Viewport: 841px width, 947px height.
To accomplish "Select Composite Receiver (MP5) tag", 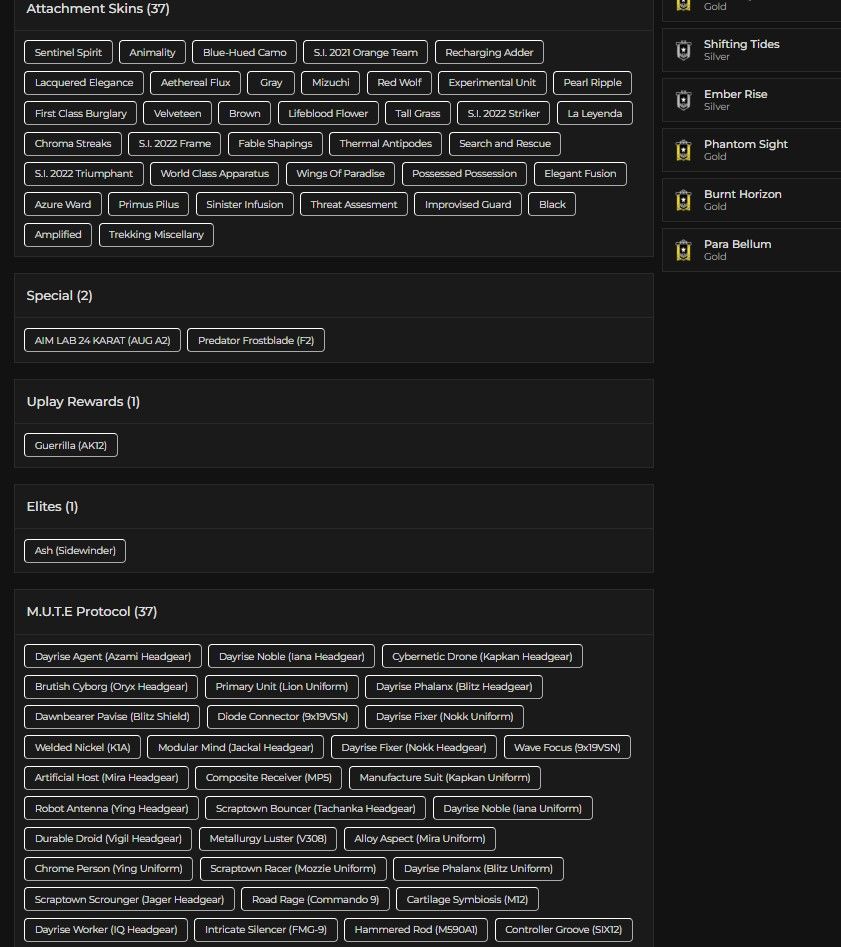I will [268, 778].
